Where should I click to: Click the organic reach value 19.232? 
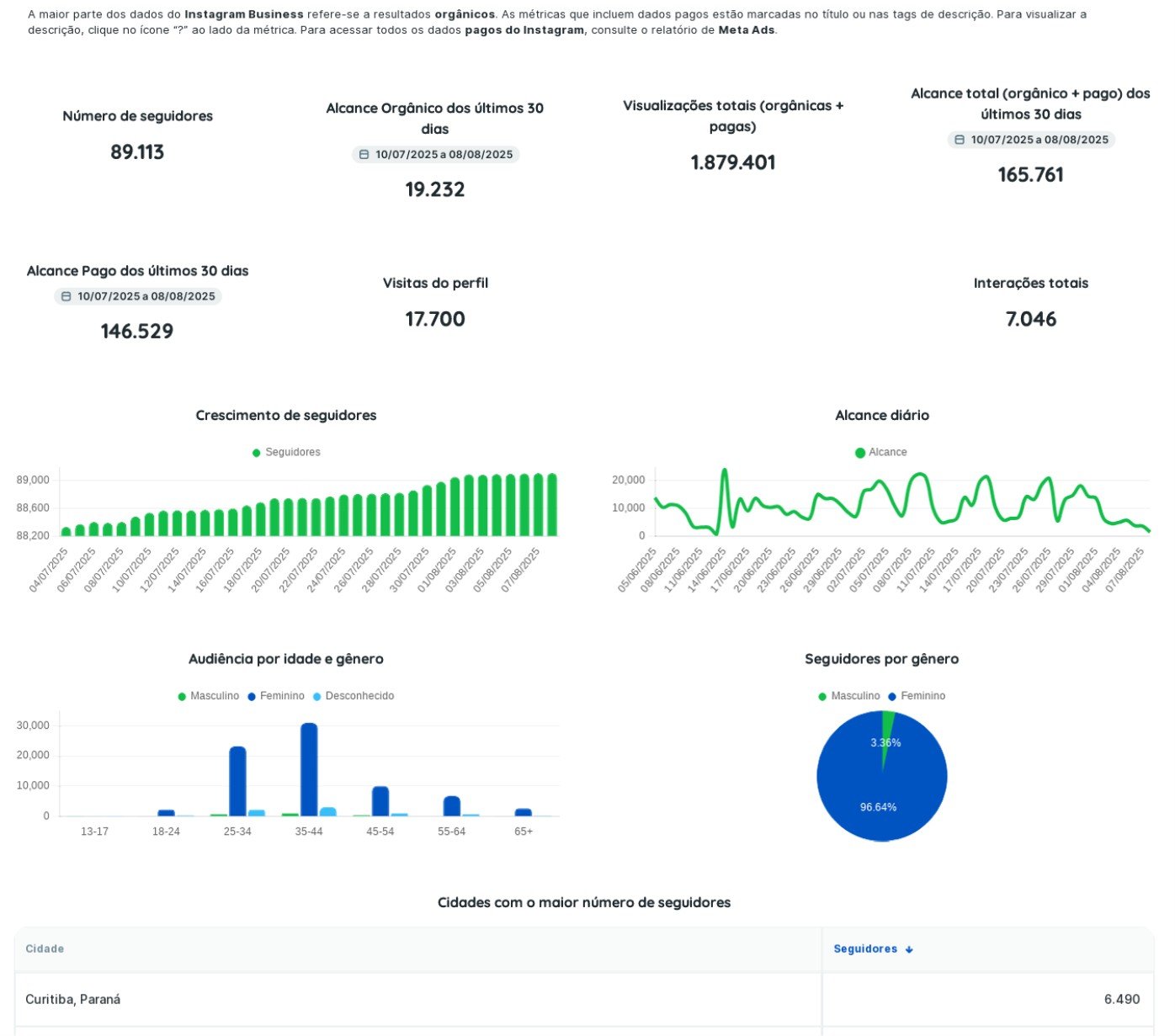coord(435,189)
